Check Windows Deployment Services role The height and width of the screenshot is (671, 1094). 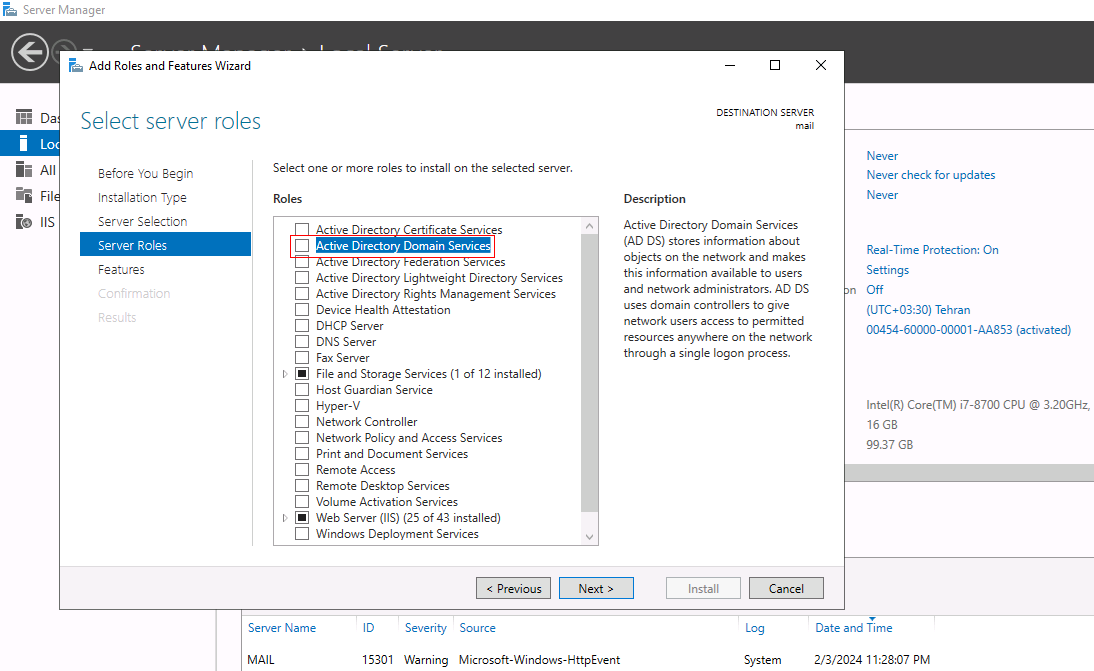click(x=302, y=534)
